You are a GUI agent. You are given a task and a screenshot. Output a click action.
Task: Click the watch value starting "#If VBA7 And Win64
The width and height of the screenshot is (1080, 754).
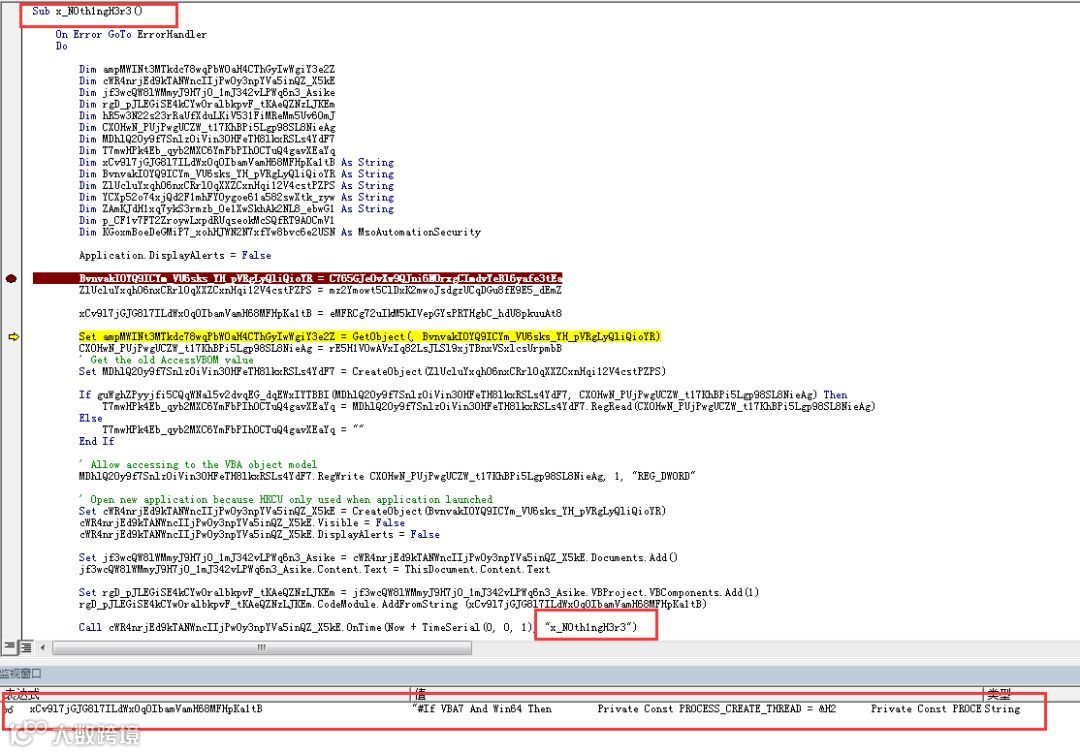coord(698,709)
